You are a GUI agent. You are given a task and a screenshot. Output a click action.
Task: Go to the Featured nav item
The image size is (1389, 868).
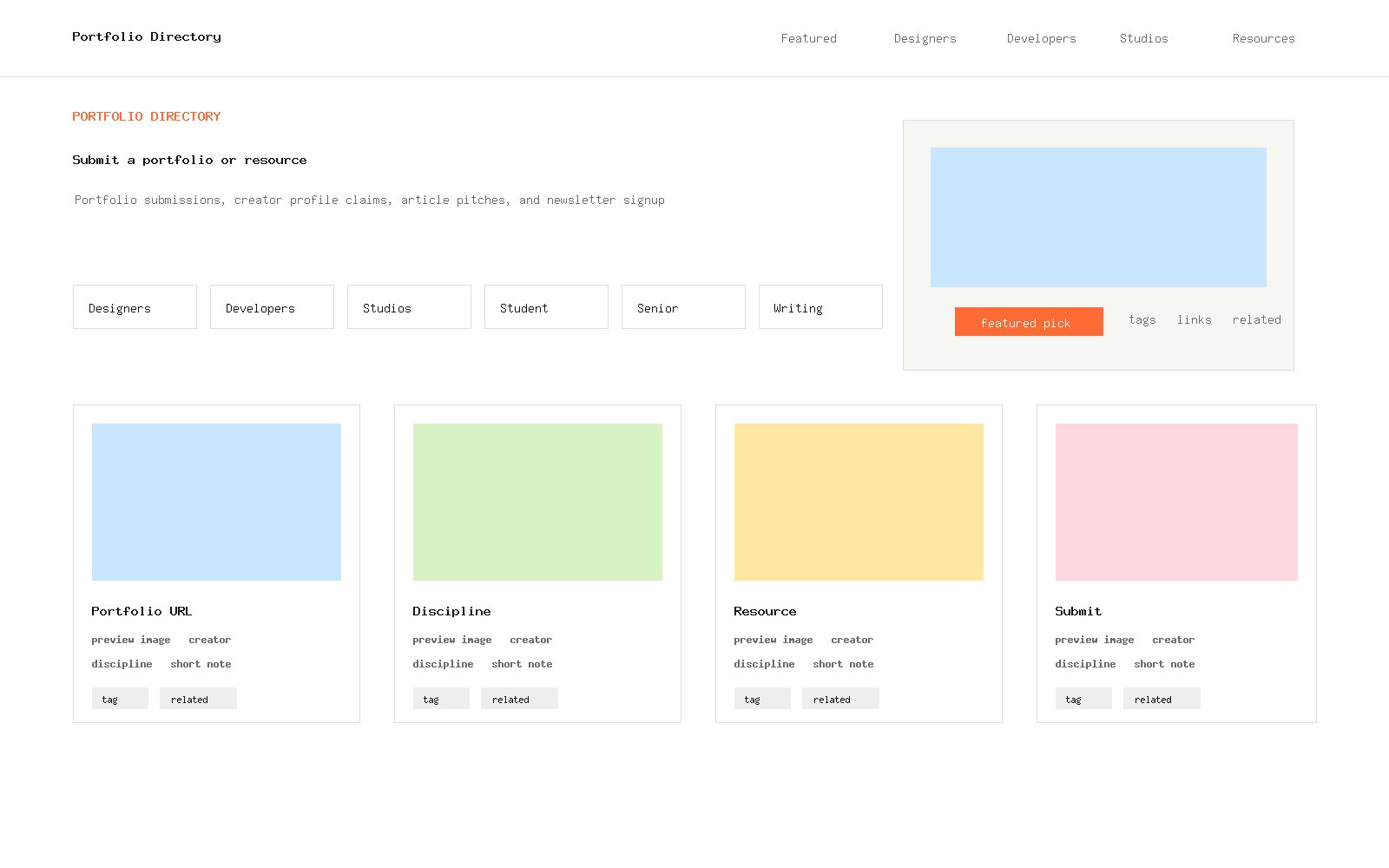point(809,38)
